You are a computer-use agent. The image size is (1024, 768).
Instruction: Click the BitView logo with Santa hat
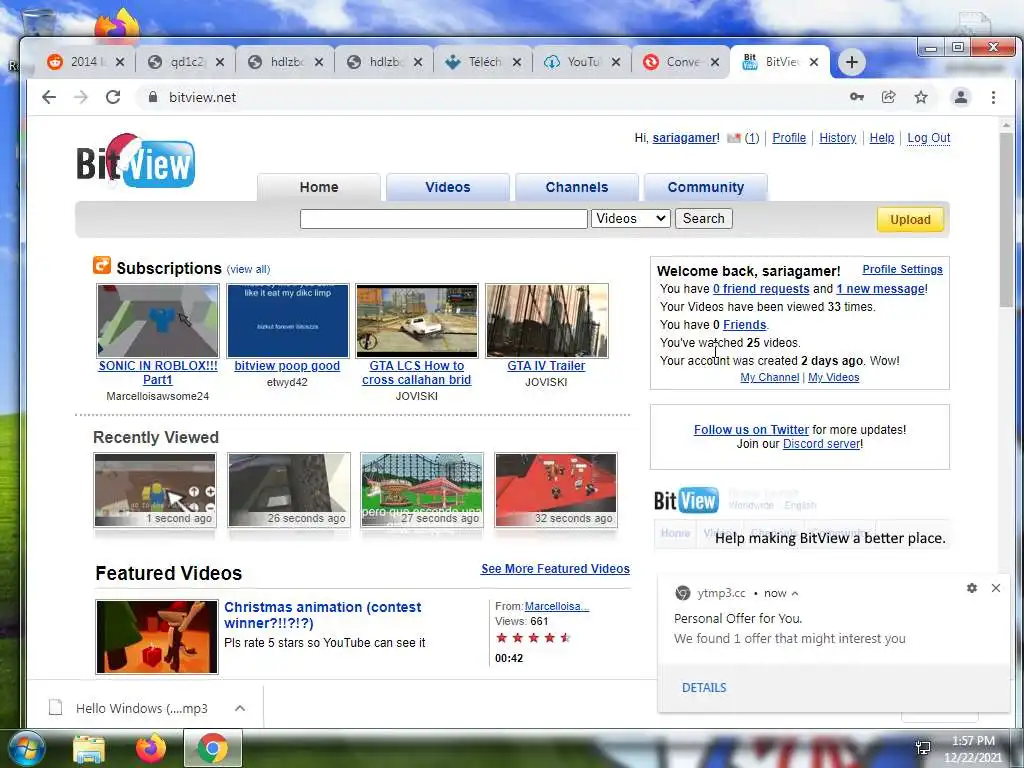coord(135,161)
